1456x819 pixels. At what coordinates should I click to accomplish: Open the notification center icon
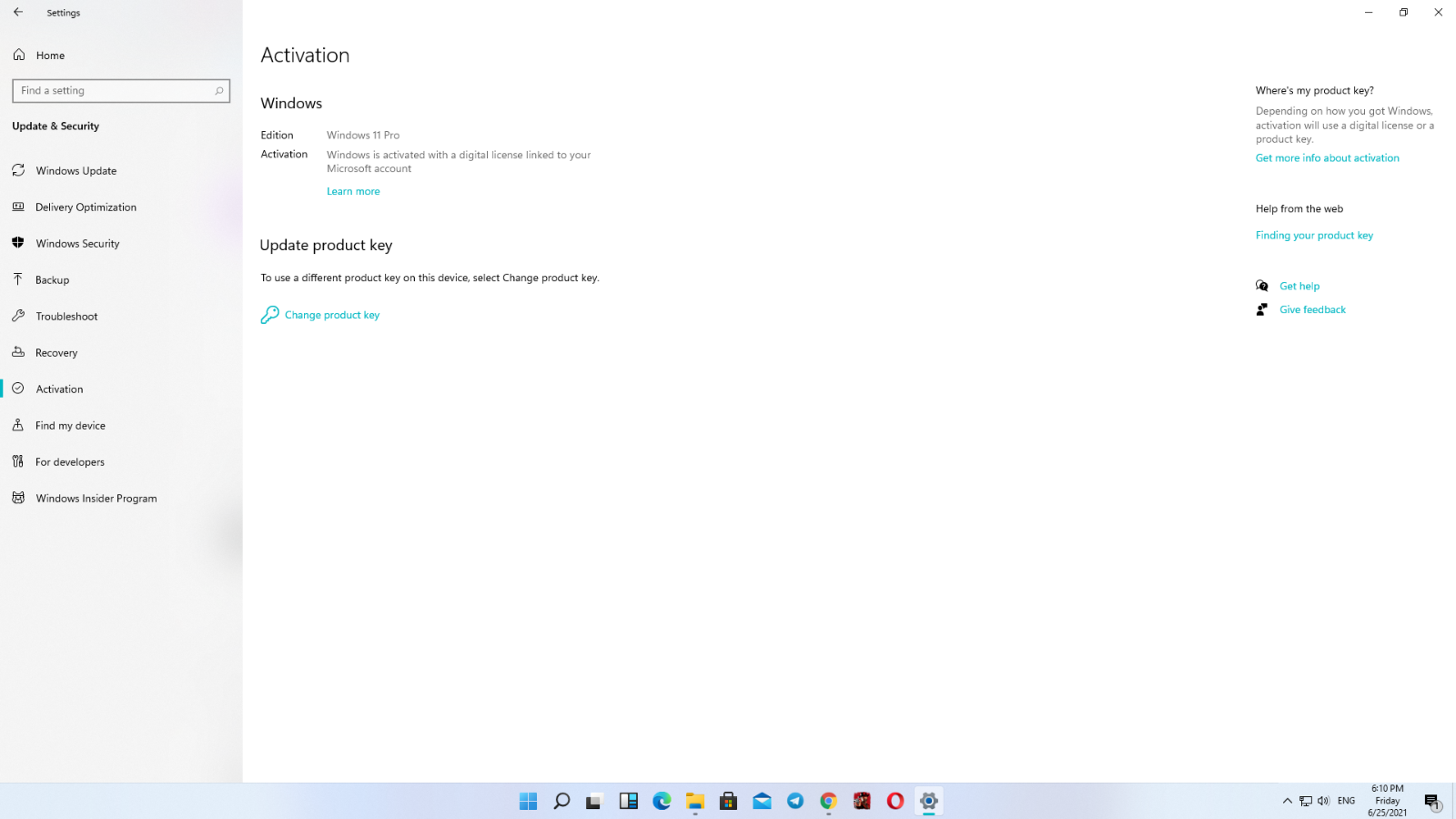coord(1432,802)
